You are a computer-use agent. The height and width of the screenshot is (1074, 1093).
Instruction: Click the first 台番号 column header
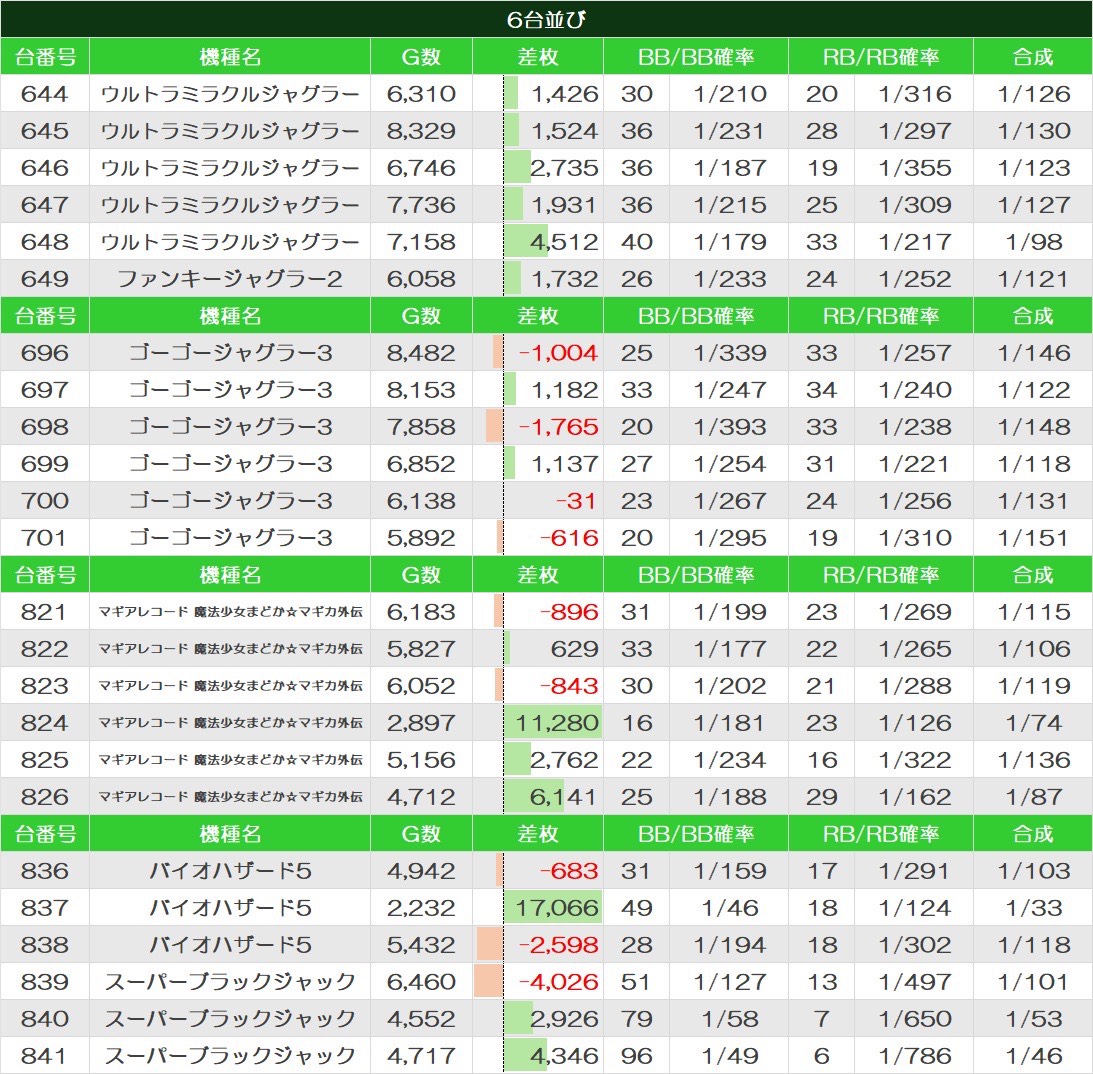coord(45,56)
